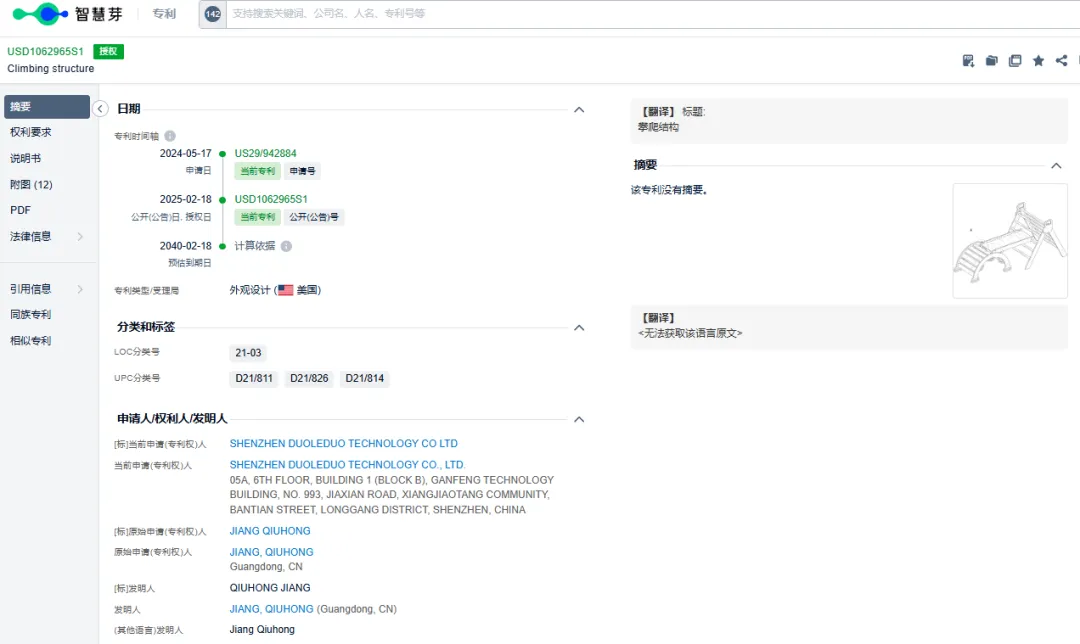Collapse the 分类和标签 section

pyautogui.click(x=579, y=328)
